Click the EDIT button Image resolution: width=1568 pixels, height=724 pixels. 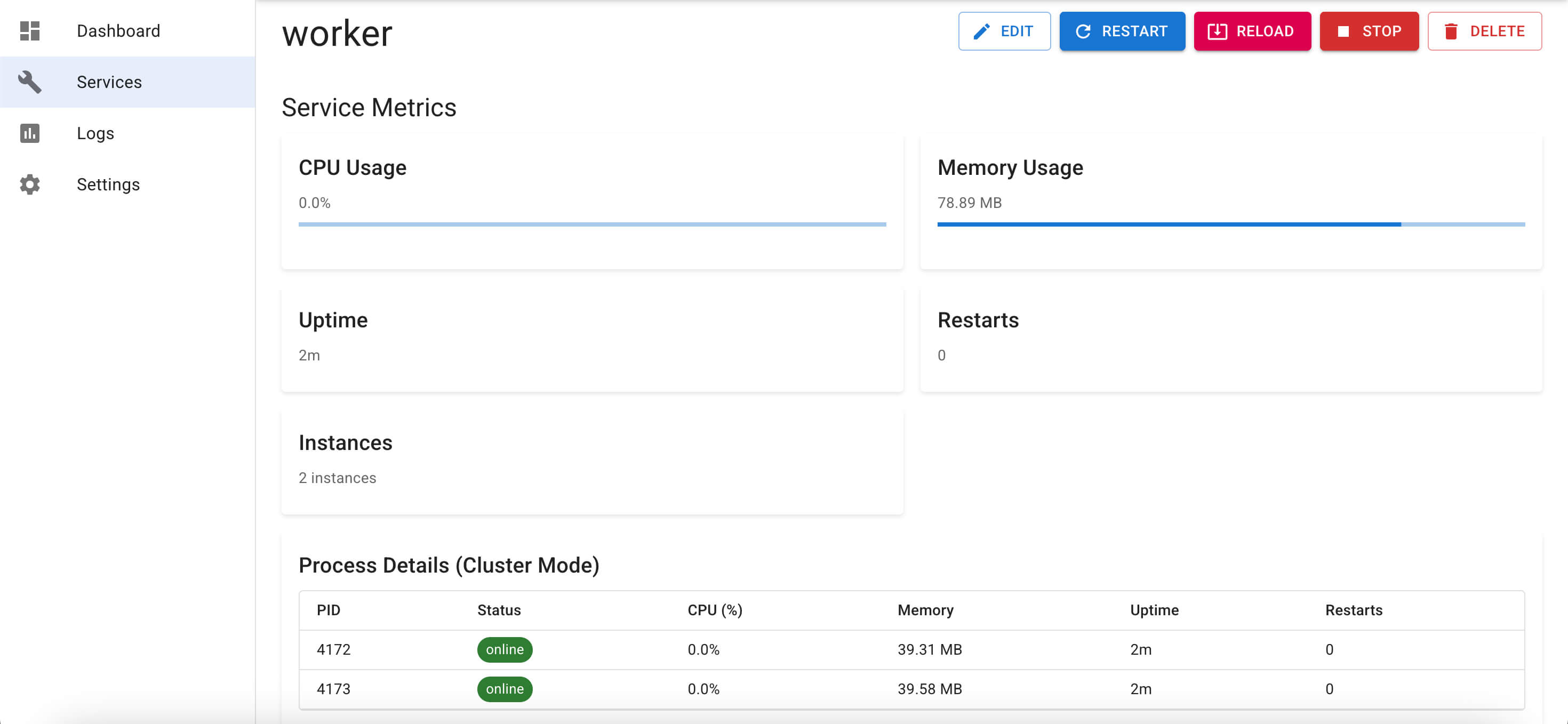point(1004,31)
